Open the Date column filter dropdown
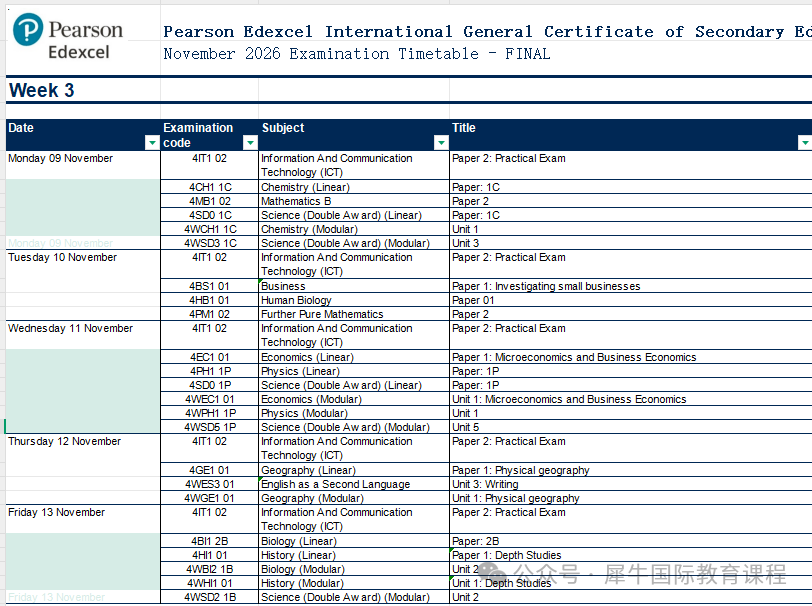The image size is (812, 606). point(152,142)
